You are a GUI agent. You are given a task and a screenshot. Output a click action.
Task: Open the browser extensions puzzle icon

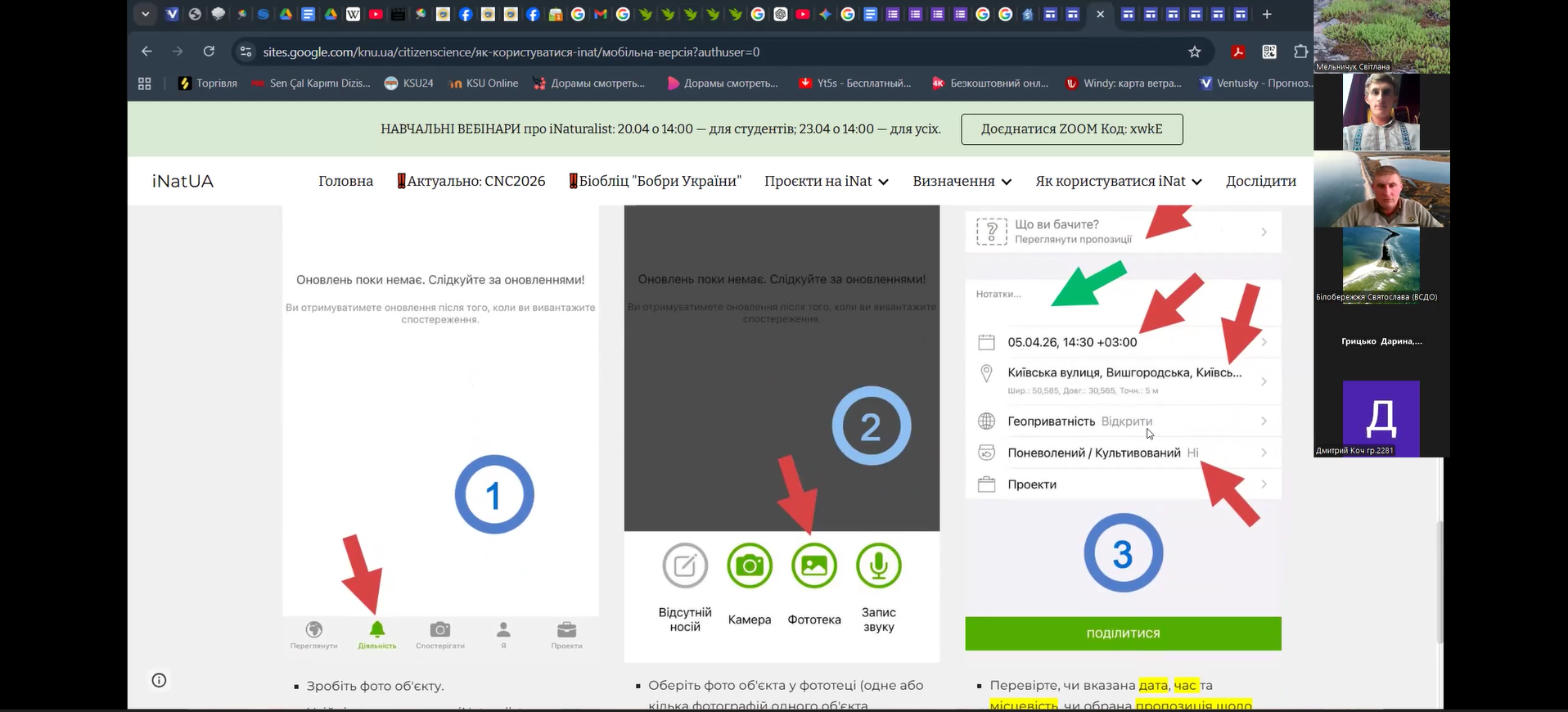coord(1300,52)
